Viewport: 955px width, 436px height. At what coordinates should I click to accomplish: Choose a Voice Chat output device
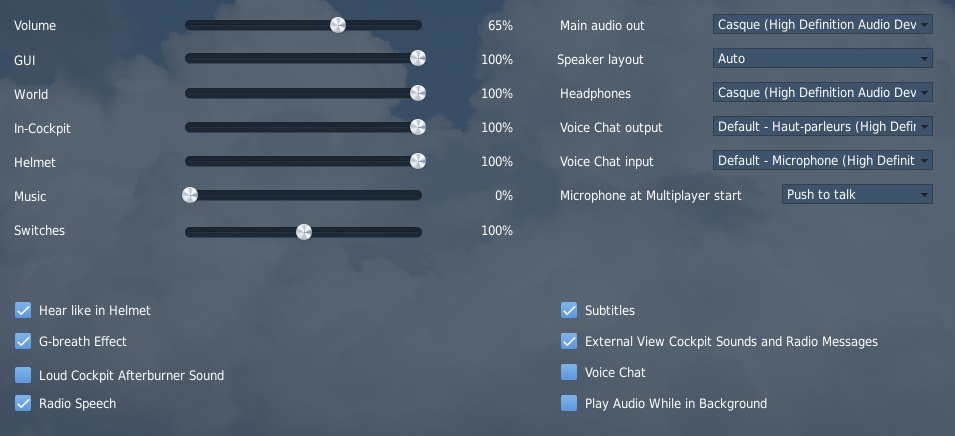pos(822,127)
